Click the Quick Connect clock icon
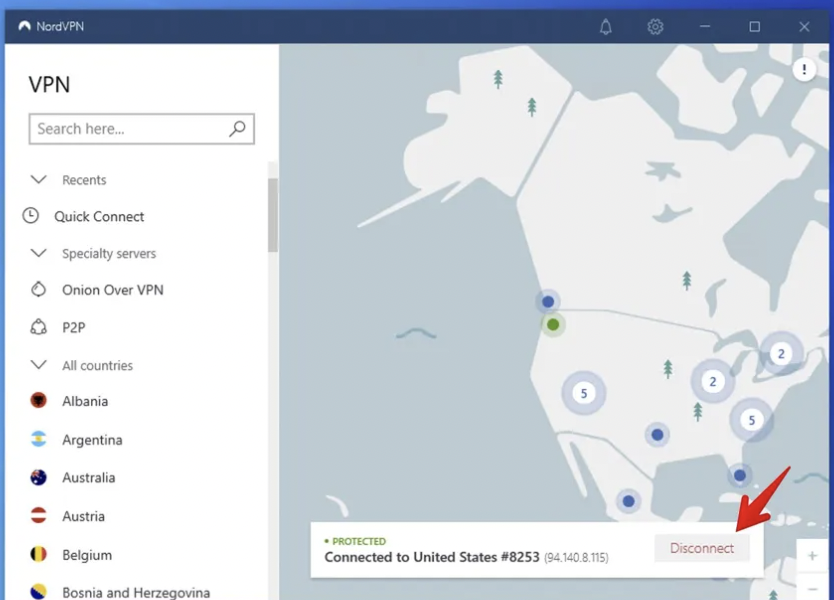This screenshot has height=600, width=834. [31, 216]
